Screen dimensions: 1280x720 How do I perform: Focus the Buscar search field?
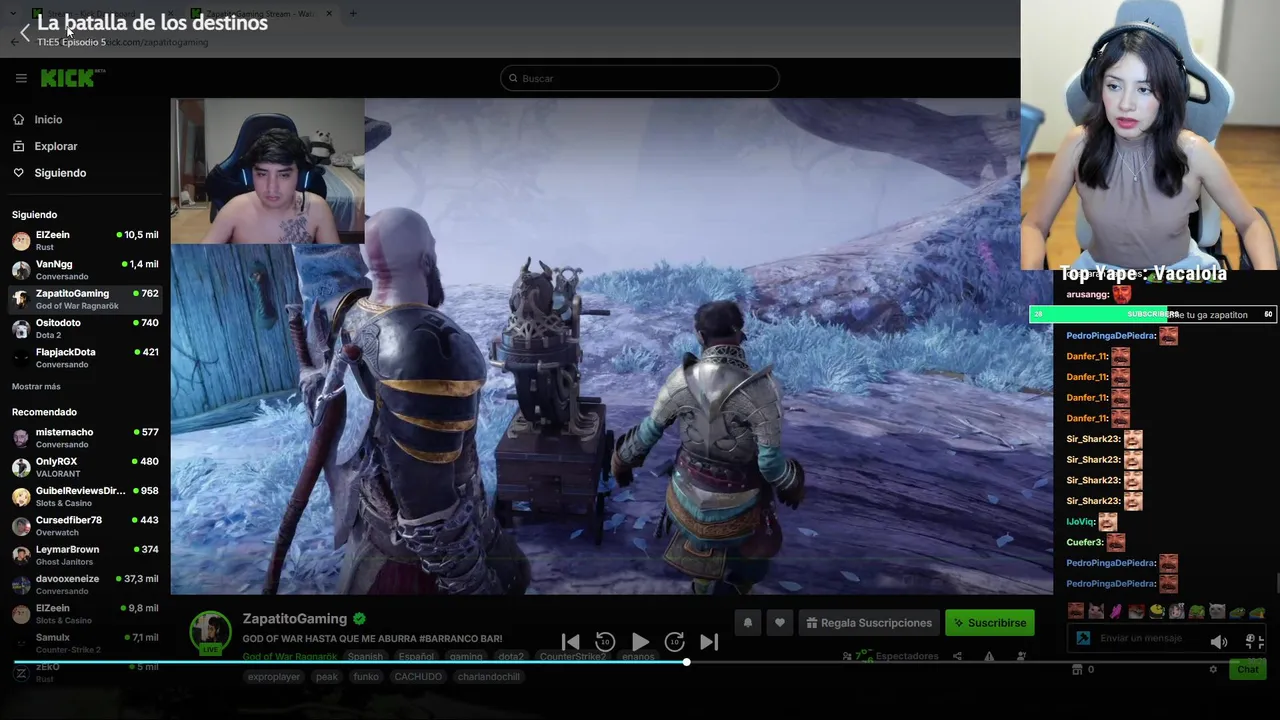point(640,78)
